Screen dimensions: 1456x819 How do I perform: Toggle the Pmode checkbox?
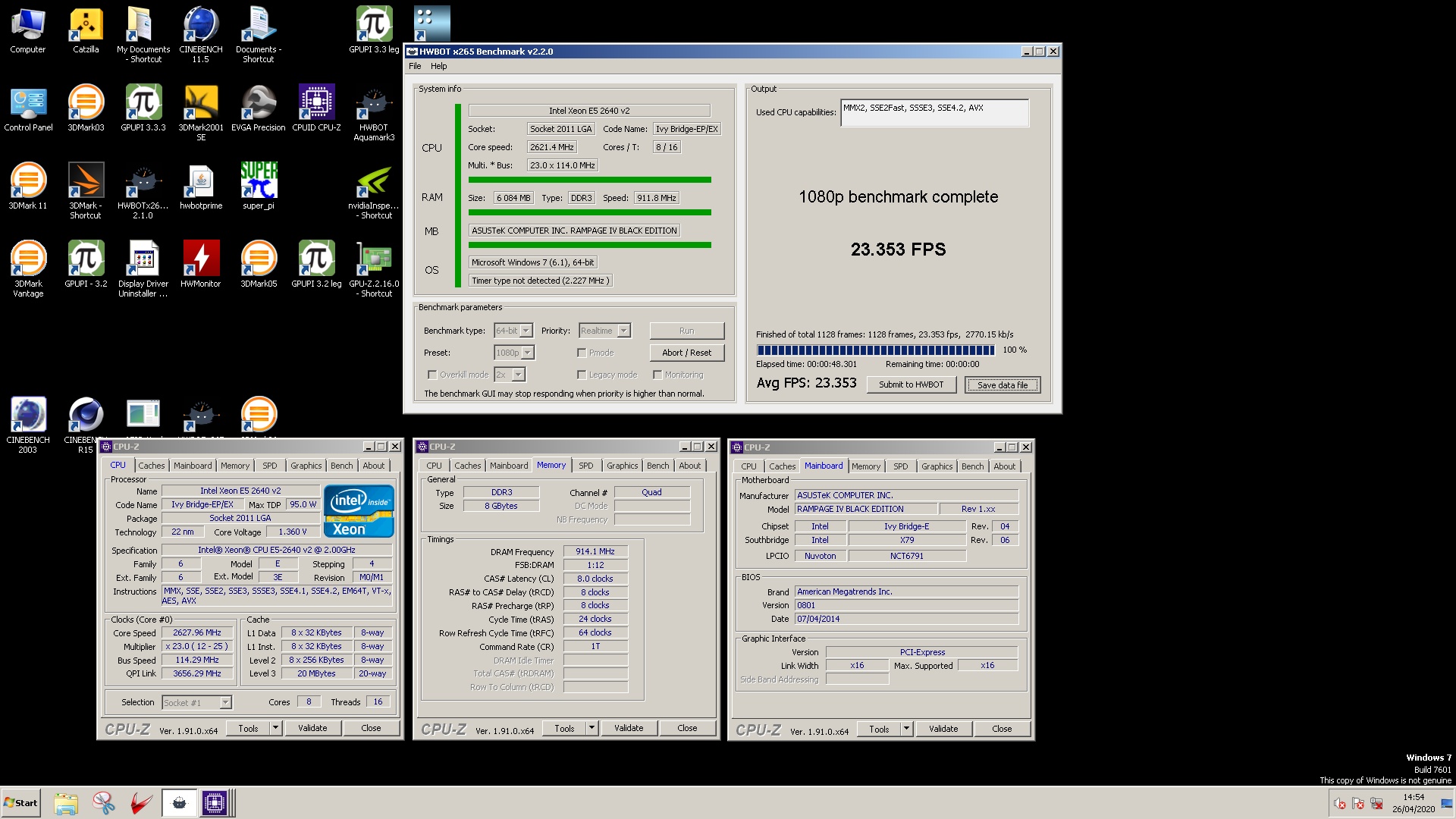pos(582,353)
